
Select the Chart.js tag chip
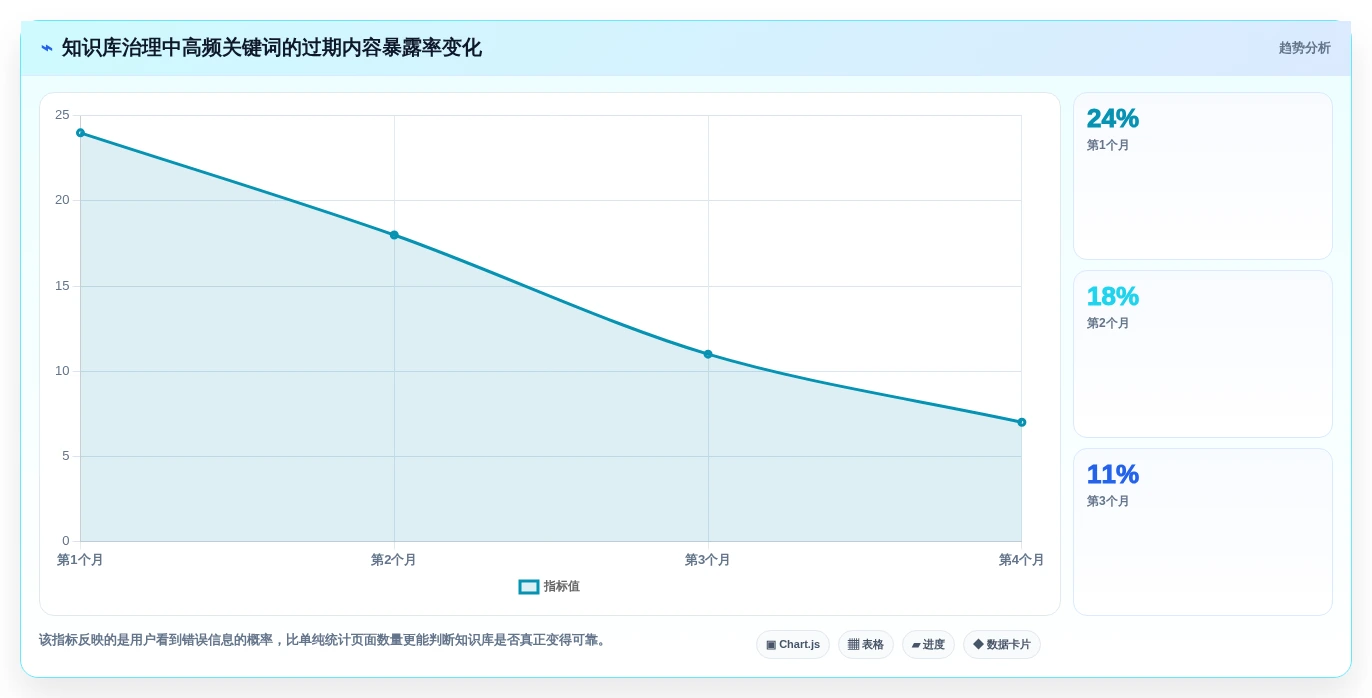pyautogui.click(x=793, y=645)
